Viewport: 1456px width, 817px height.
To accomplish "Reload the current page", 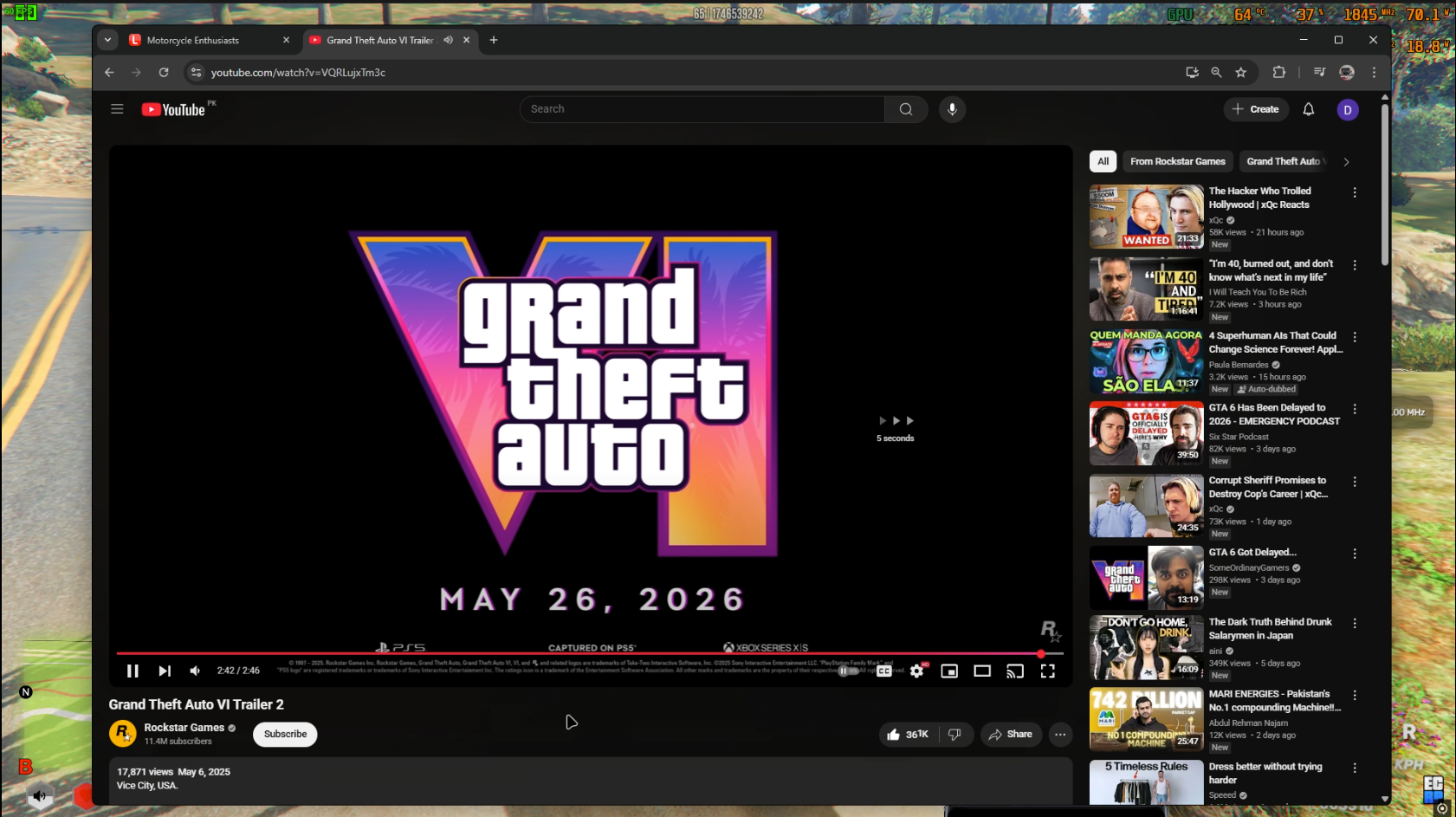I will pos(164,73).
